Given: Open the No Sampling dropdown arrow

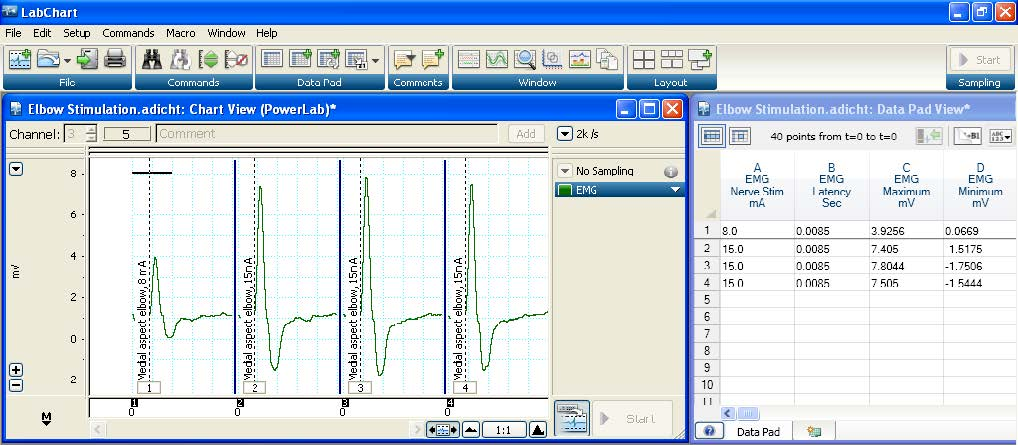Looking at the screenshot, I should tap(564, 171).
